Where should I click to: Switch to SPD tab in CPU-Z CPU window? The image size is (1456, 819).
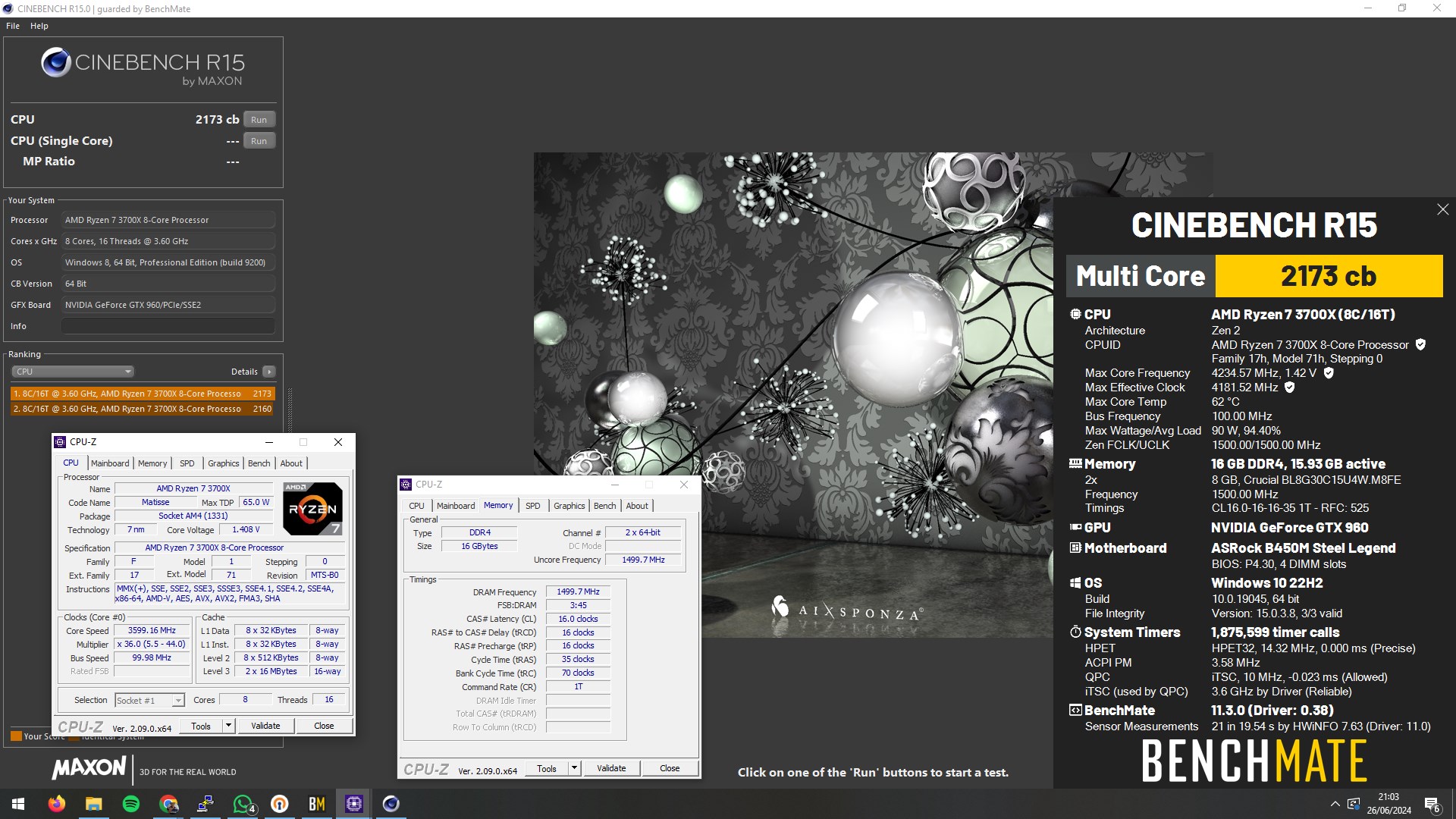tap(187, 463)
